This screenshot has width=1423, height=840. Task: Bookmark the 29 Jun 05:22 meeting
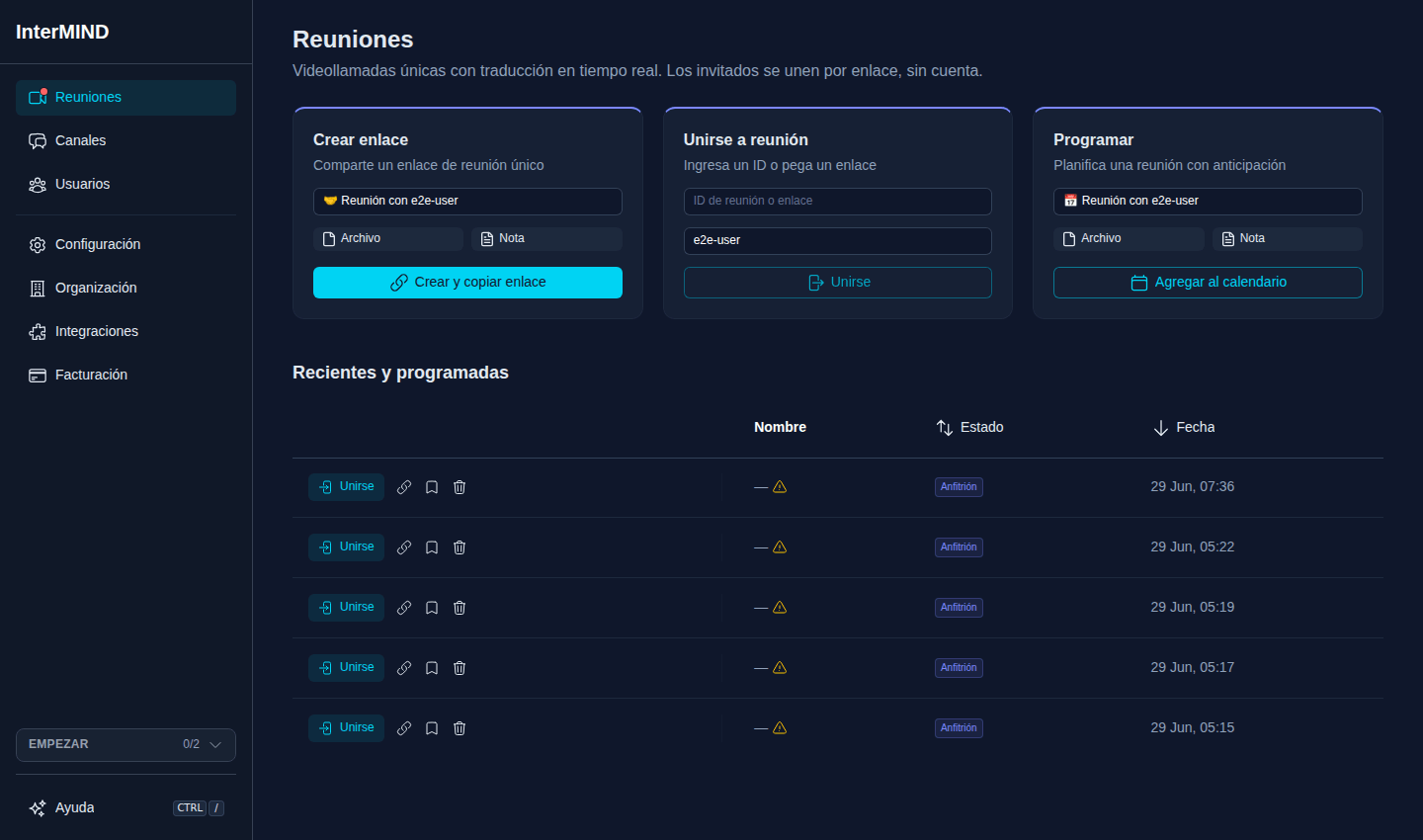click(432, 547)
